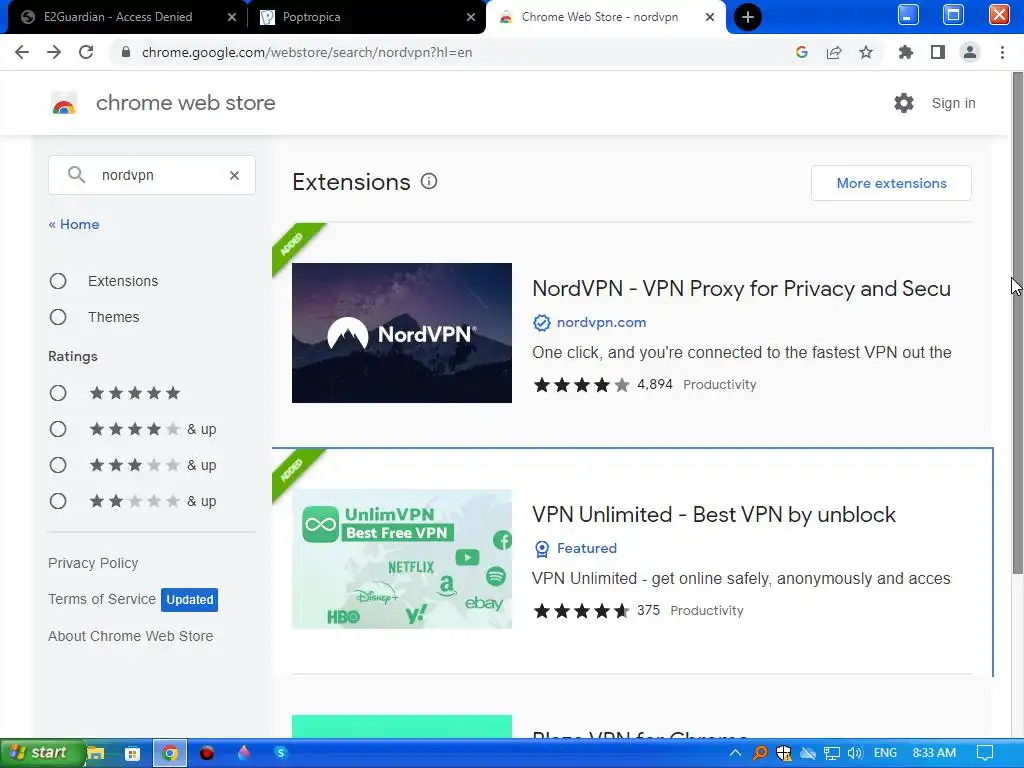
Task: Clear the nordvpn search text
Action: point(234,175)
